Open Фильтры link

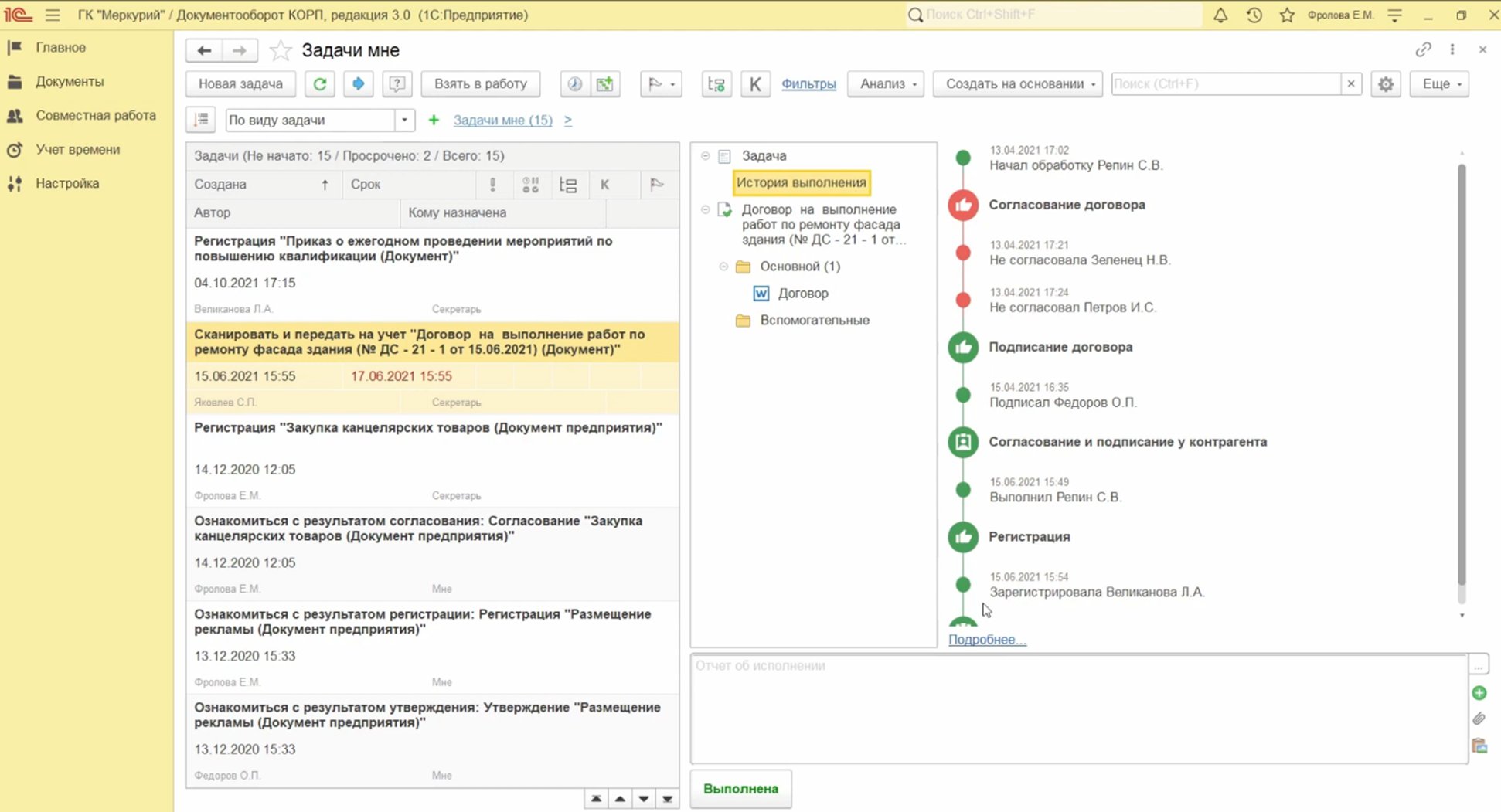[808, 83]
